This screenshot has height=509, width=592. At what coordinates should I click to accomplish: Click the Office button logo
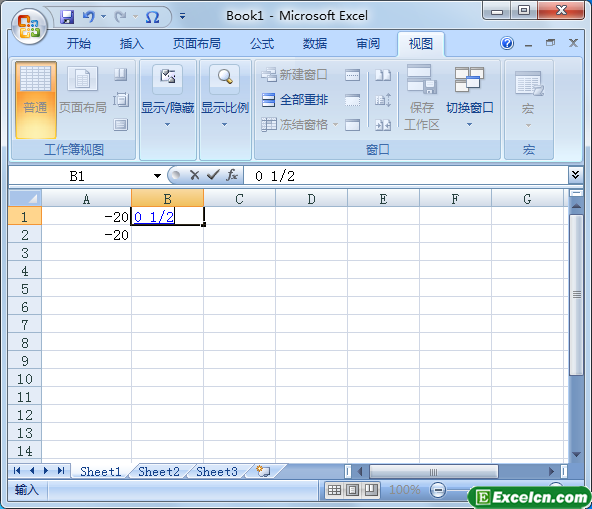click(29, 27)
